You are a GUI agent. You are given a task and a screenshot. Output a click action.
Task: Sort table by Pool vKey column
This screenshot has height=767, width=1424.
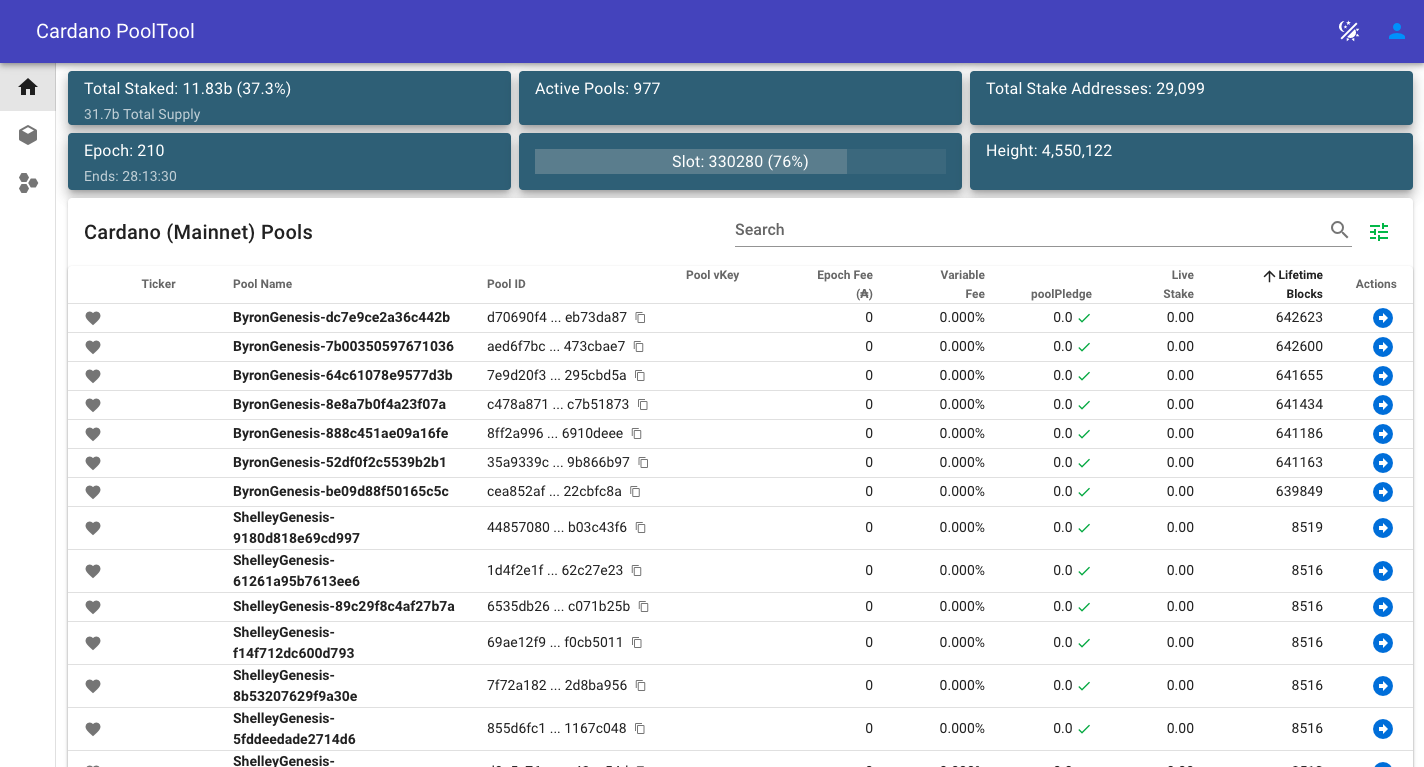tap(712, 275)
